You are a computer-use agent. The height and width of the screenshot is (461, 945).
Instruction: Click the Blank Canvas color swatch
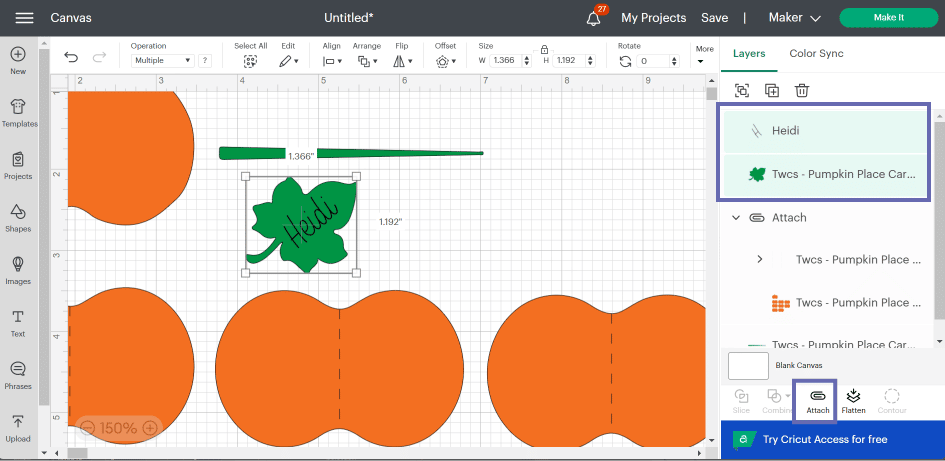749,366
